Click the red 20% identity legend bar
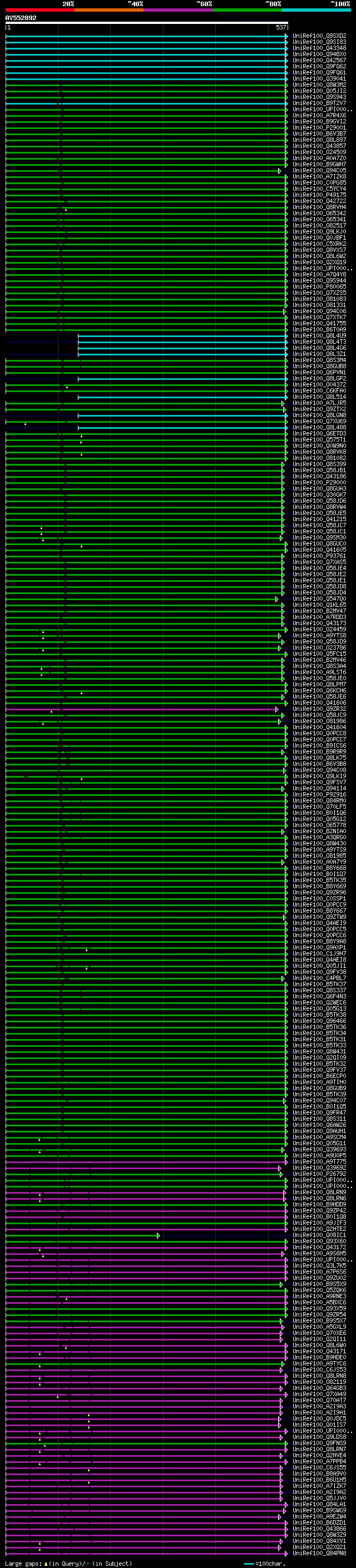 click(39, 10)
